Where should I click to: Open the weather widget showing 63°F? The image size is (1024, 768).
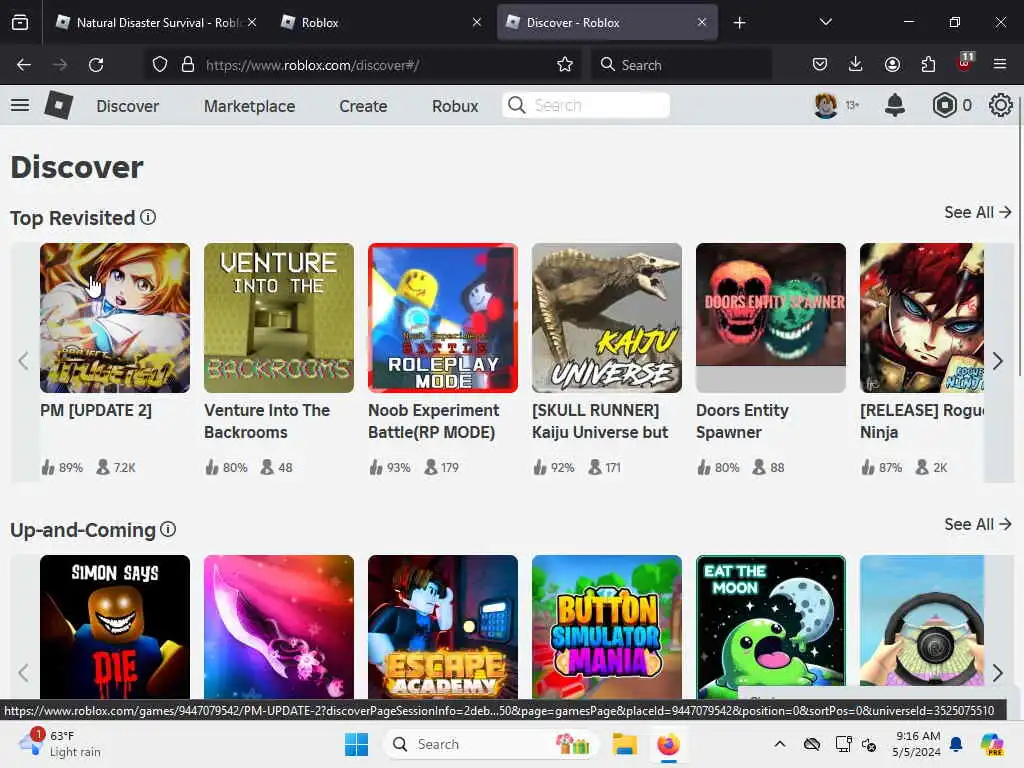click(61, 744)
